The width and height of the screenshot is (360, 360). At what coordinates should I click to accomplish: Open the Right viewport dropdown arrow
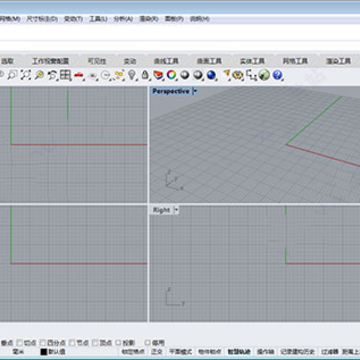[177, 210]
